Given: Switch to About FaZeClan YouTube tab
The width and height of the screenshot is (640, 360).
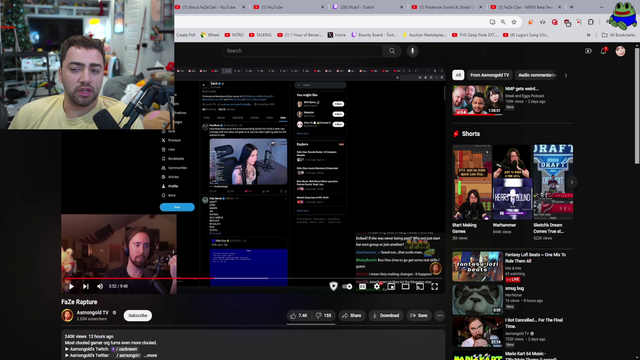Looking at the screenshot, I should (x=211, y=7).
